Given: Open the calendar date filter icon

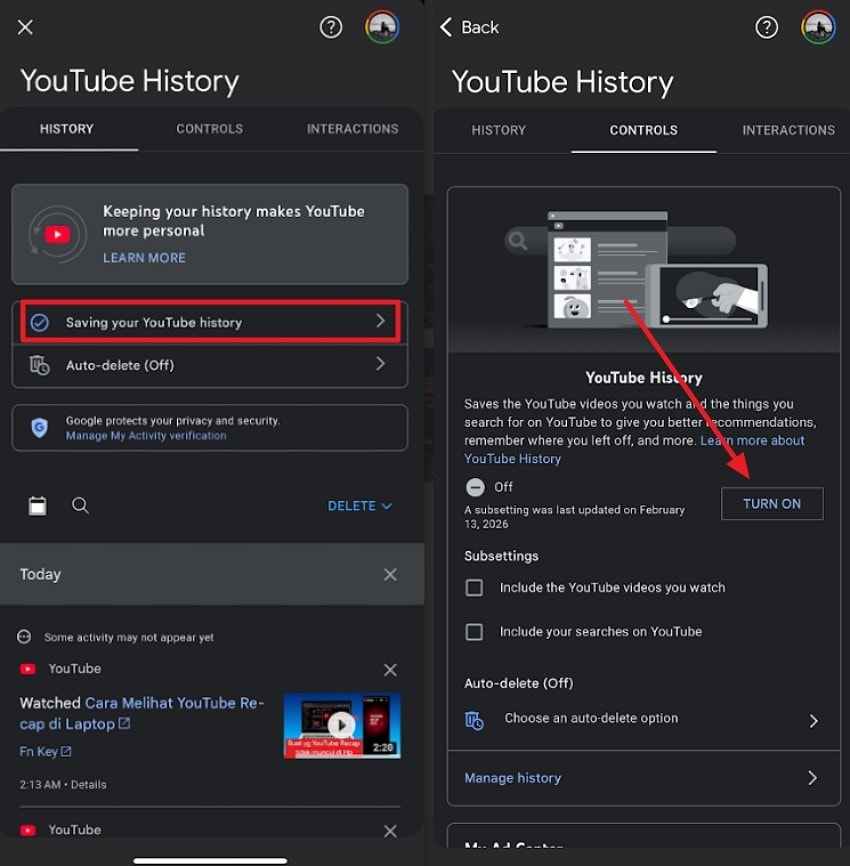Looking at the screenshot, I should (x=37, y=505).
